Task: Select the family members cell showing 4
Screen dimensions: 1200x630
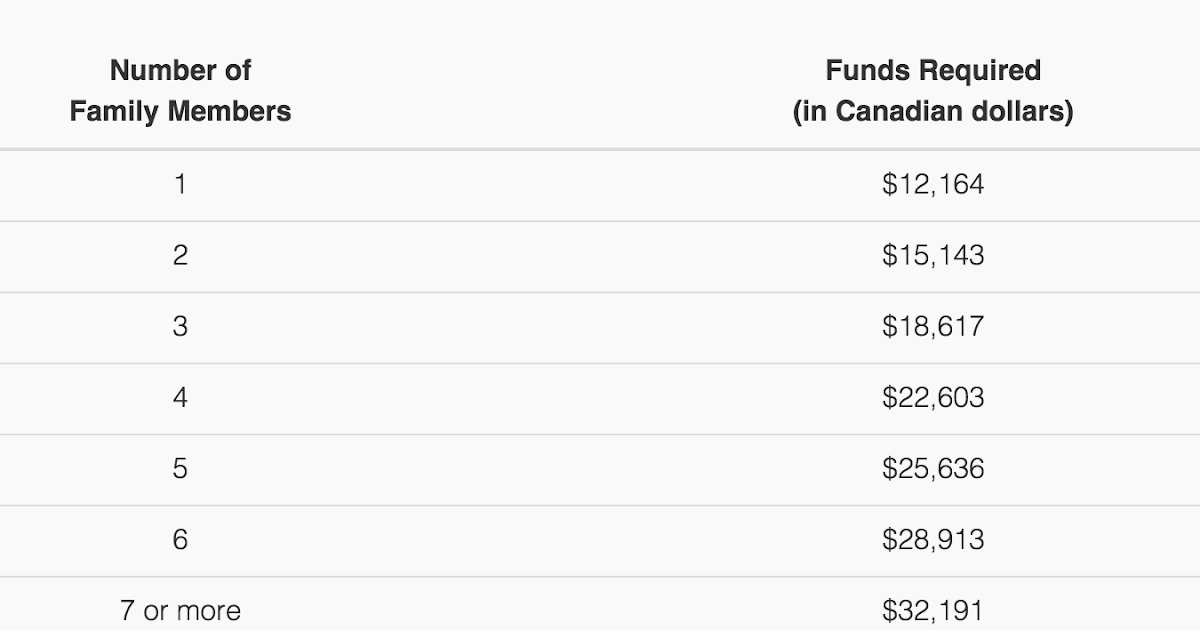Action: tap(180, 398)
